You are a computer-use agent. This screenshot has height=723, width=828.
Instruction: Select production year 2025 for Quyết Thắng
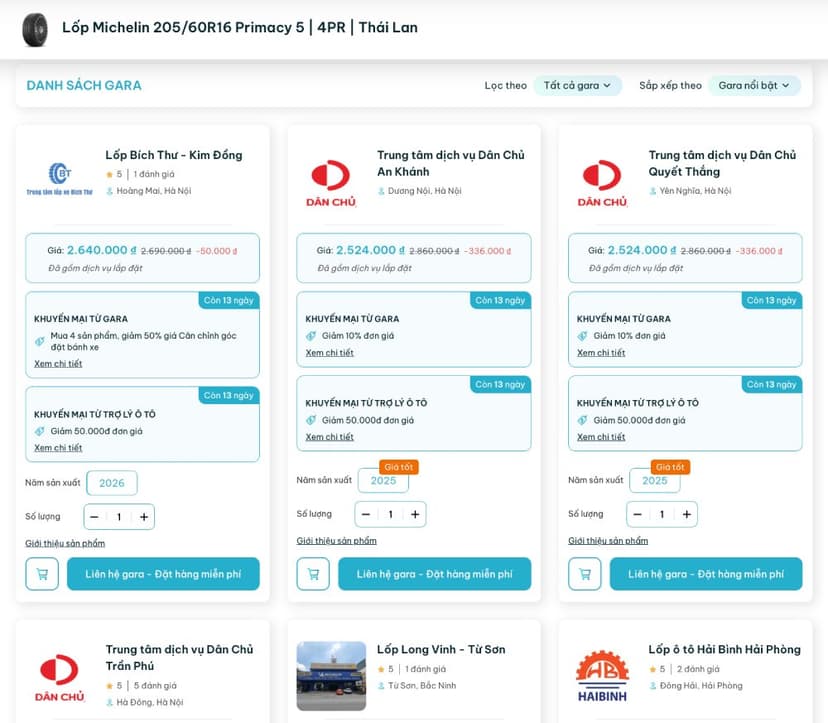[655, 480]
